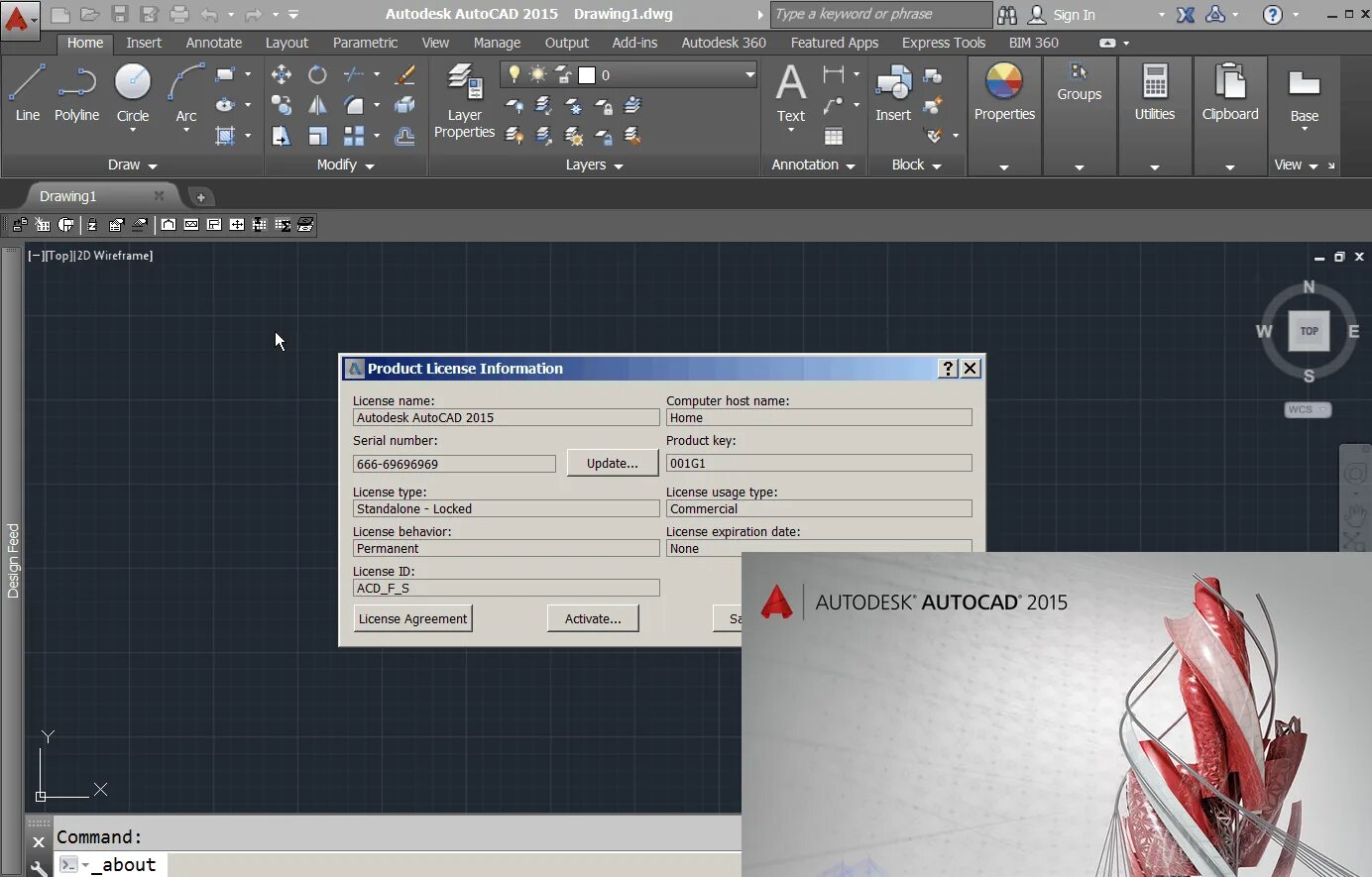Open the Design Feed side panel
The height and width of the screenshot is (877, 1372).
[13, 560]
